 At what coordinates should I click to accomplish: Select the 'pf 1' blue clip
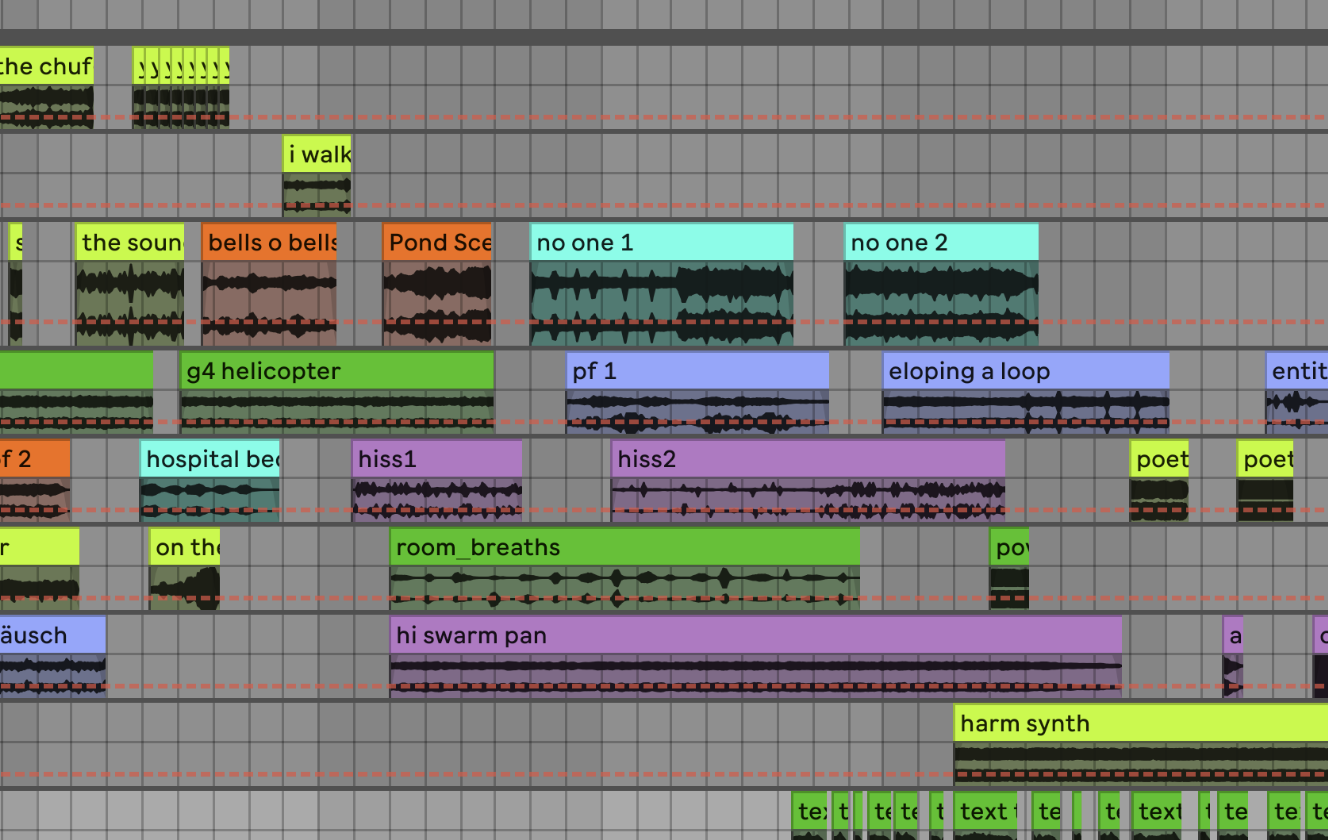(x=697, y=371)
